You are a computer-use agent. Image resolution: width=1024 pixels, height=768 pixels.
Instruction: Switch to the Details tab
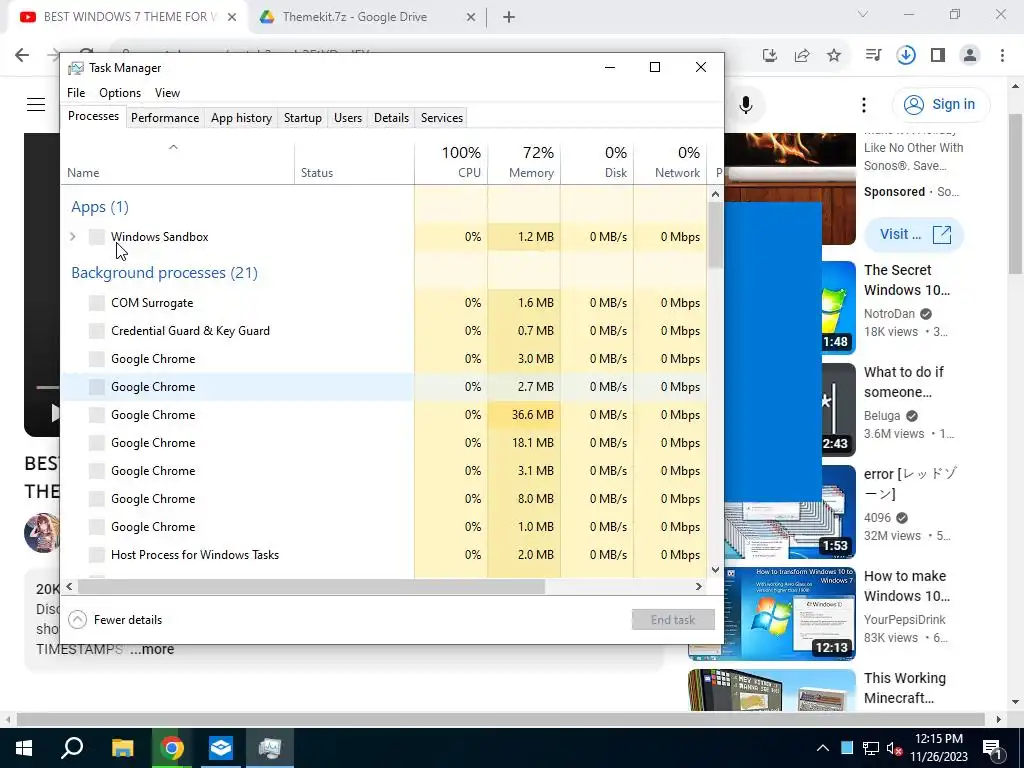point(391,118)
